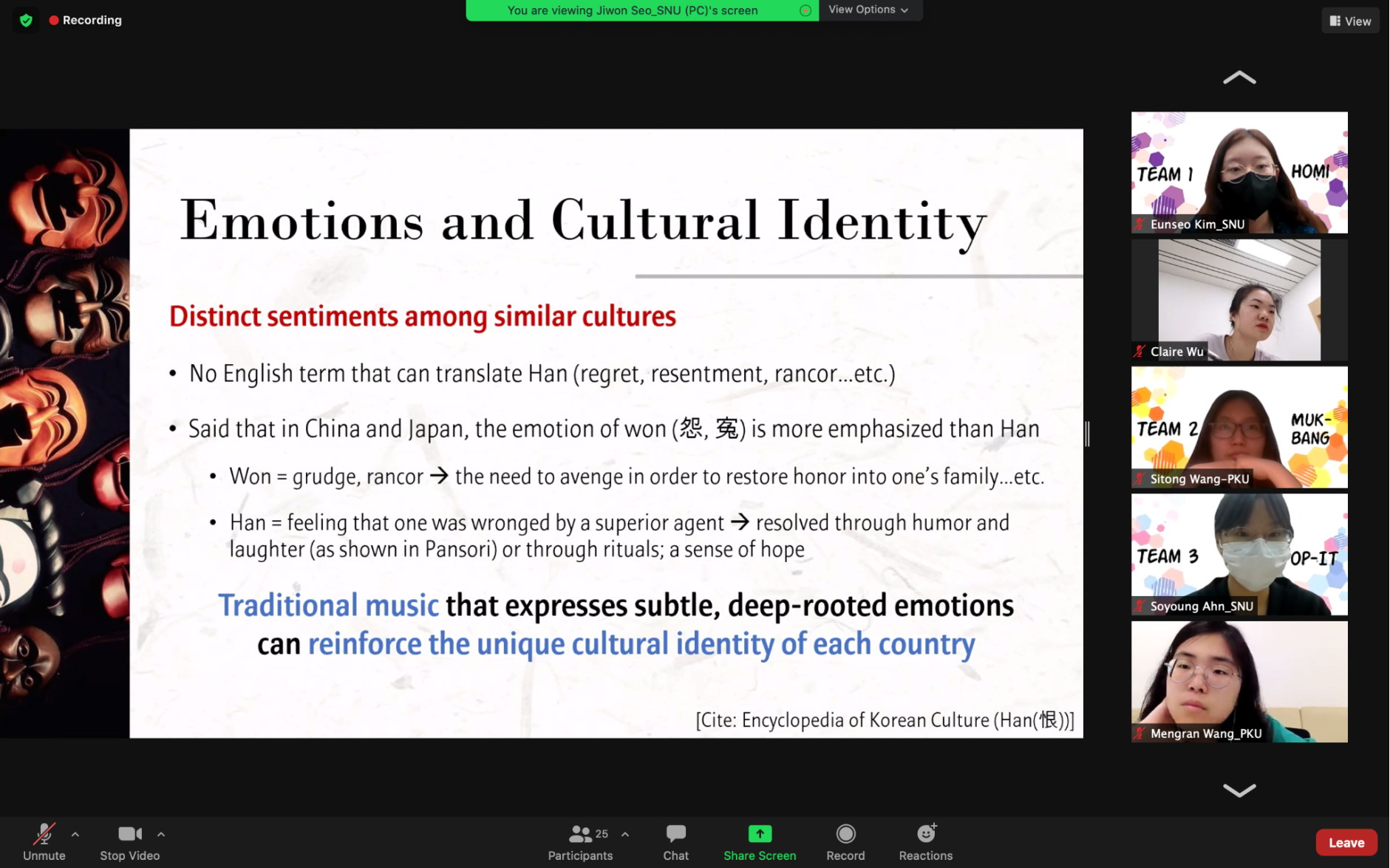Click blue text reinforce the unique cultural identity
The height and width of the screenshot is (868, 1390).
coord(641,644)
